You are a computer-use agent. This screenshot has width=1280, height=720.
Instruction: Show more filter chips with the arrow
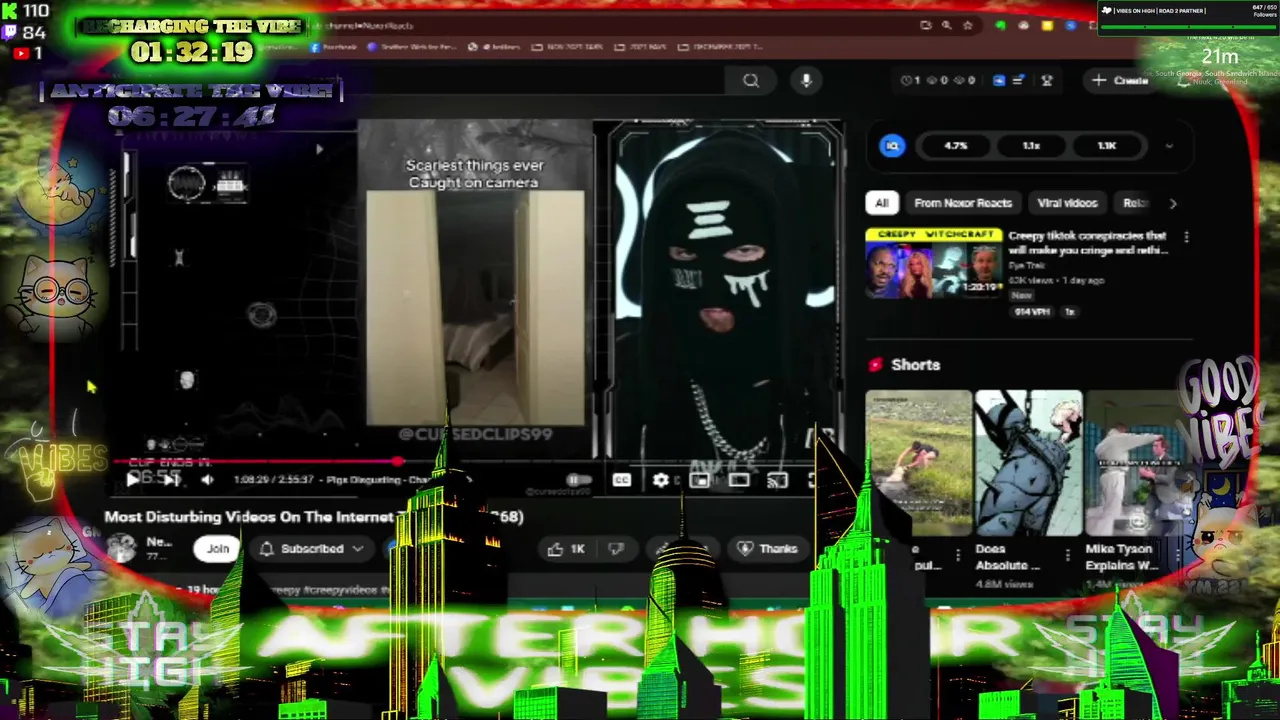click(1173, 203)
